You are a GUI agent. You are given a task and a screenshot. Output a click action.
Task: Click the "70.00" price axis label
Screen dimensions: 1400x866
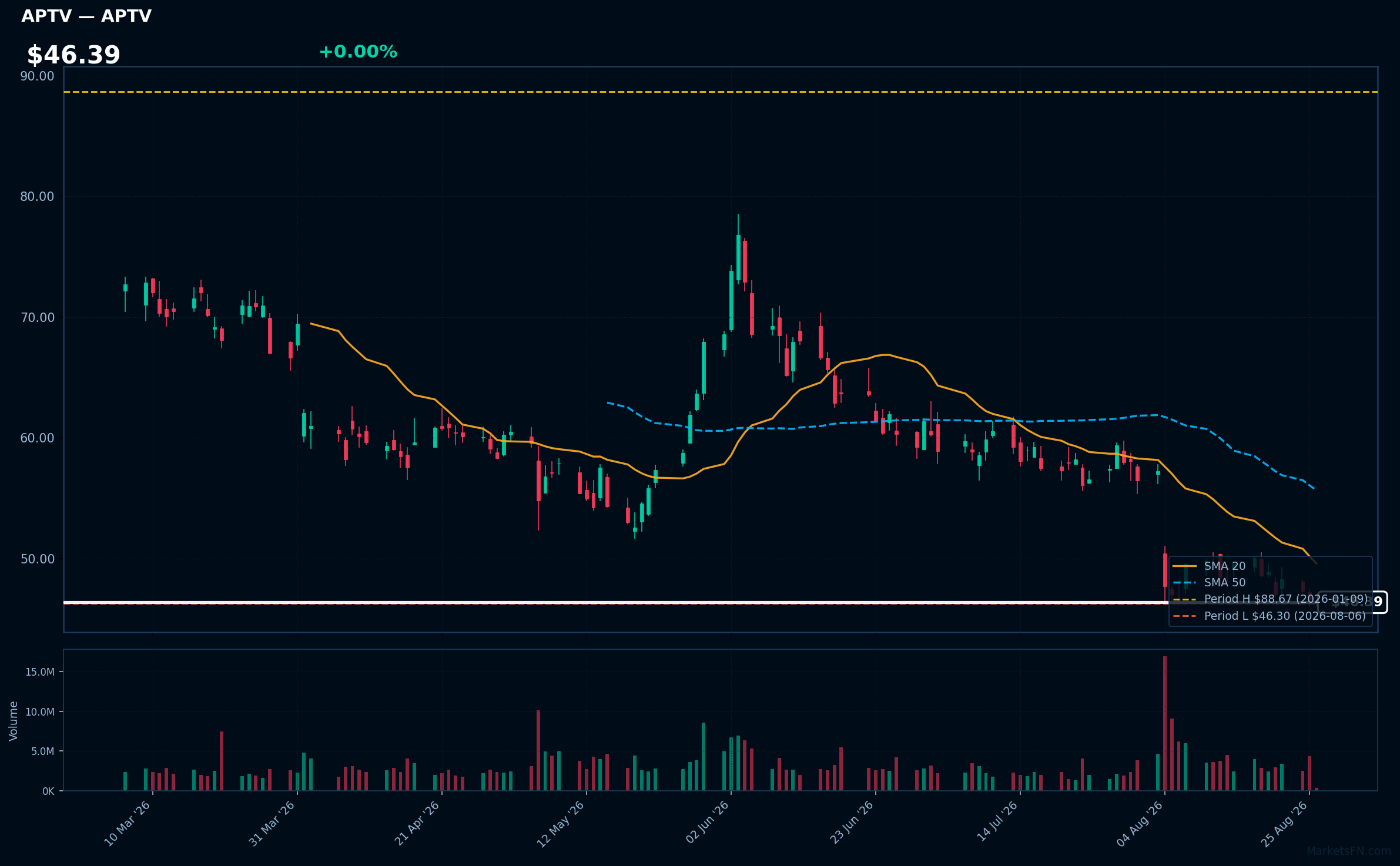pyautogui.click(x=37, y=317)
